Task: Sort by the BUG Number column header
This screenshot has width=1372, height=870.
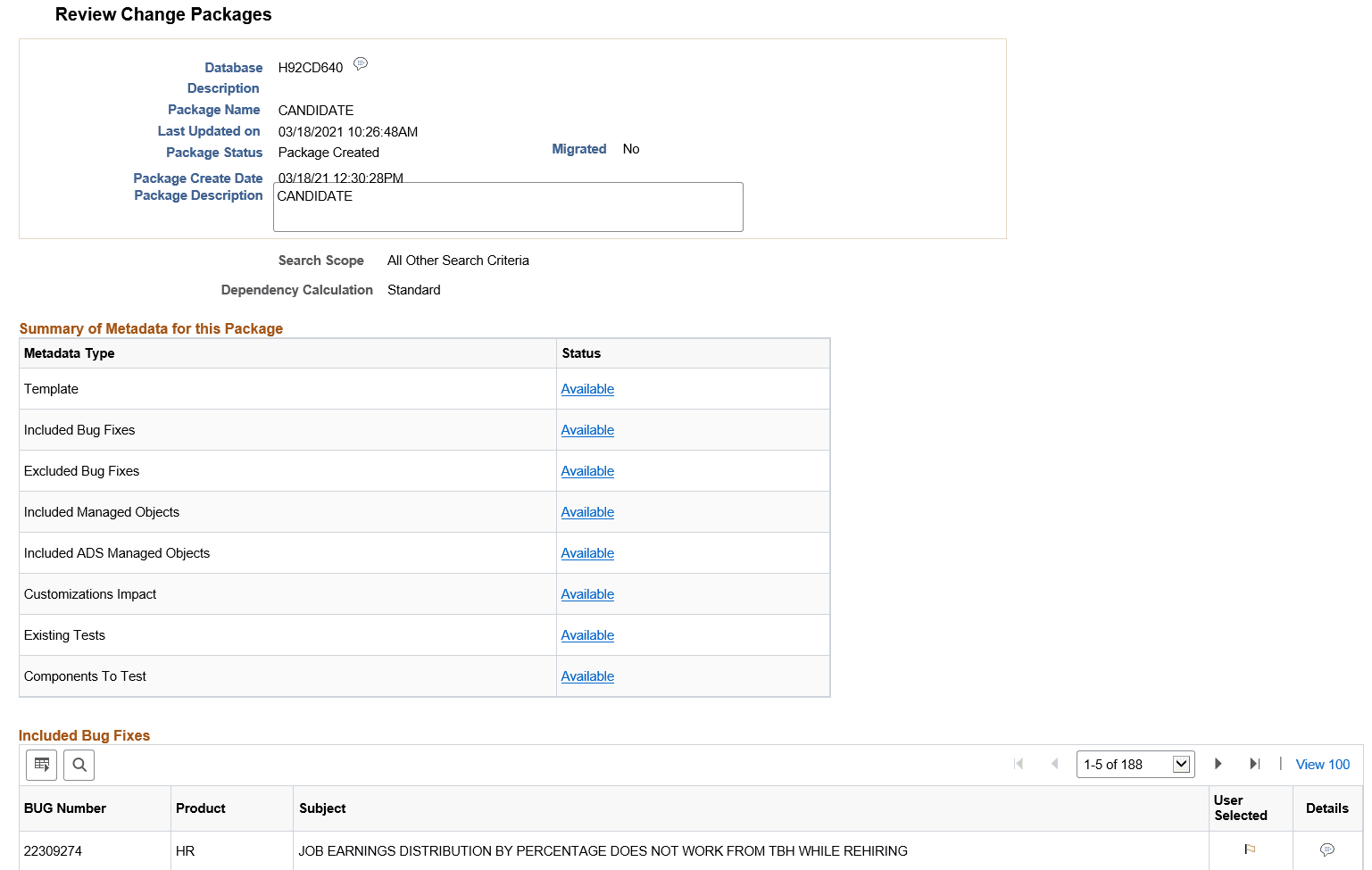Action: point(65,808)
